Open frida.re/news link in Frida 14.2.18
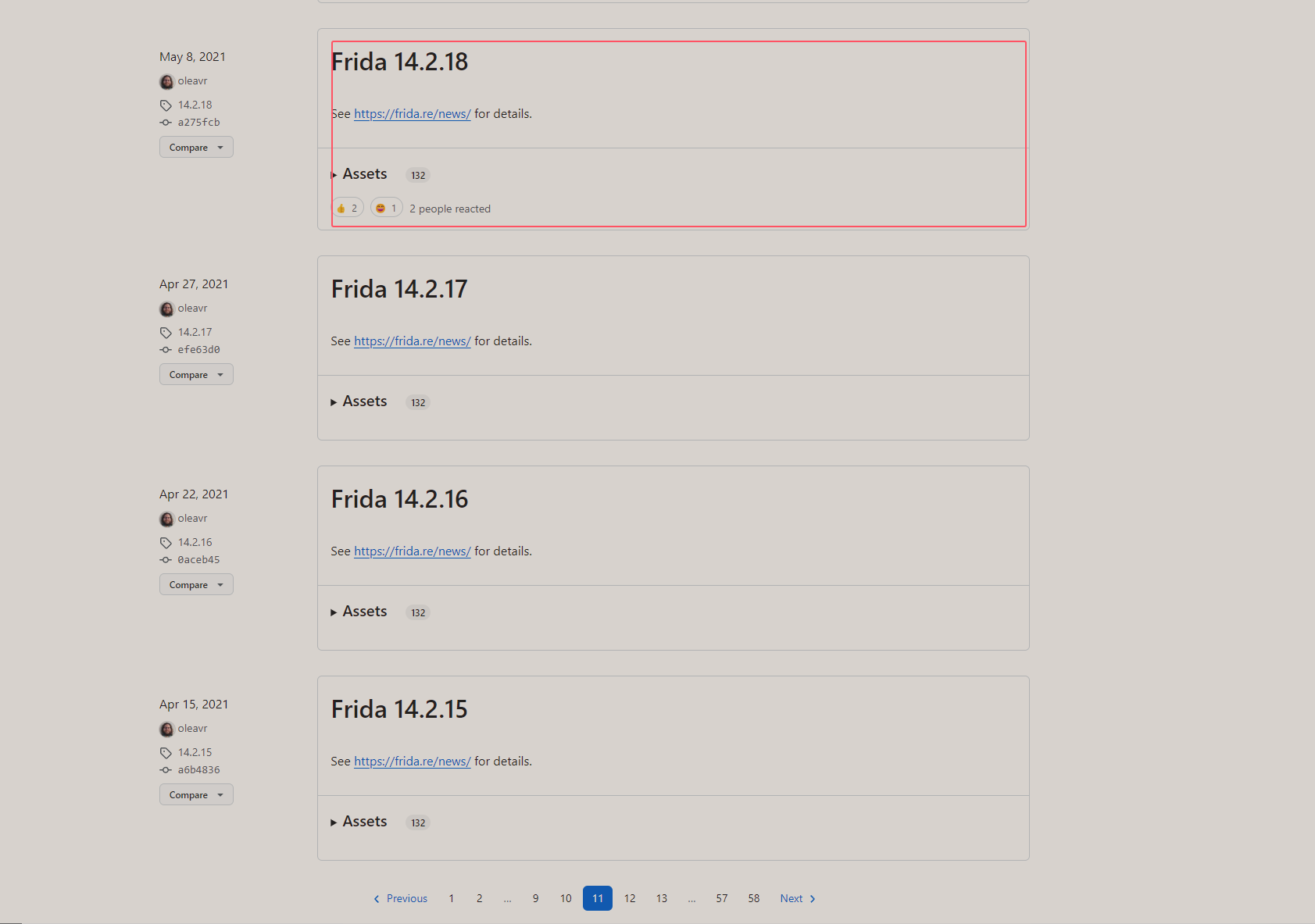 pos(413,114)
